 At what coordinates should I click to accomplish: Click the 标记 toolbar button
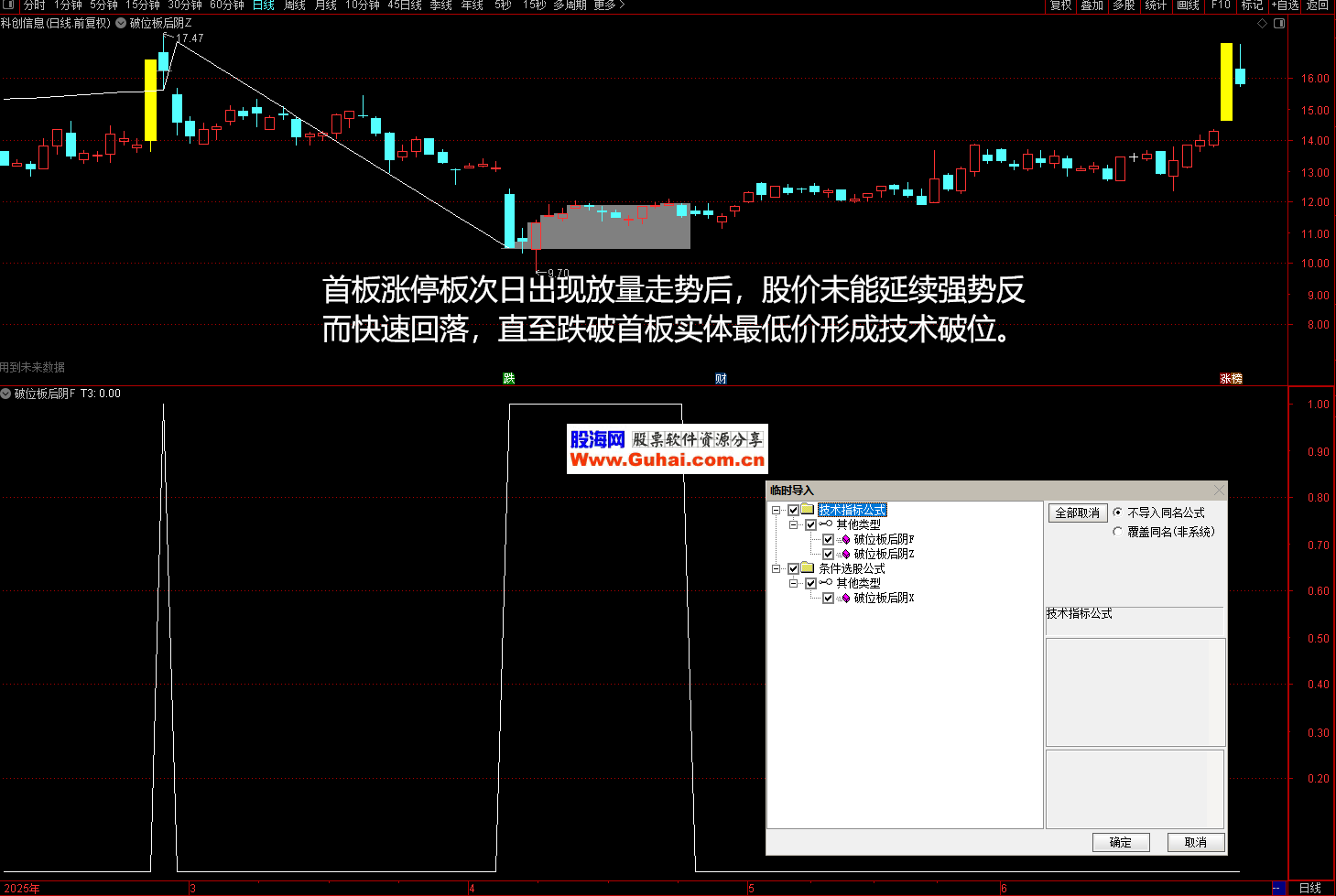(1252, 5)
